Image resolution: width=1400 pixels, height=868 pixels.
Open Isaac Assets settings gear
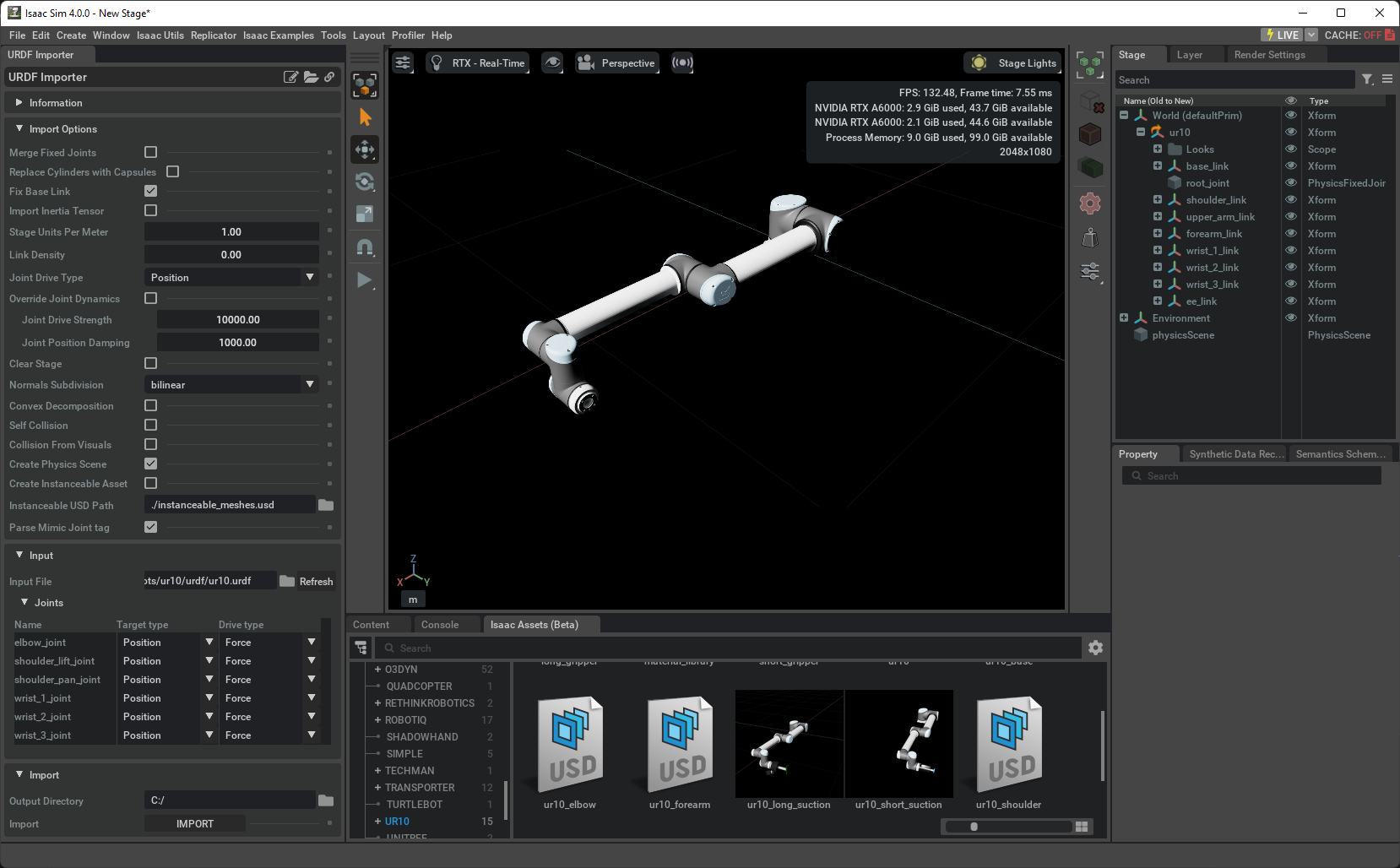pos(1095,648)
